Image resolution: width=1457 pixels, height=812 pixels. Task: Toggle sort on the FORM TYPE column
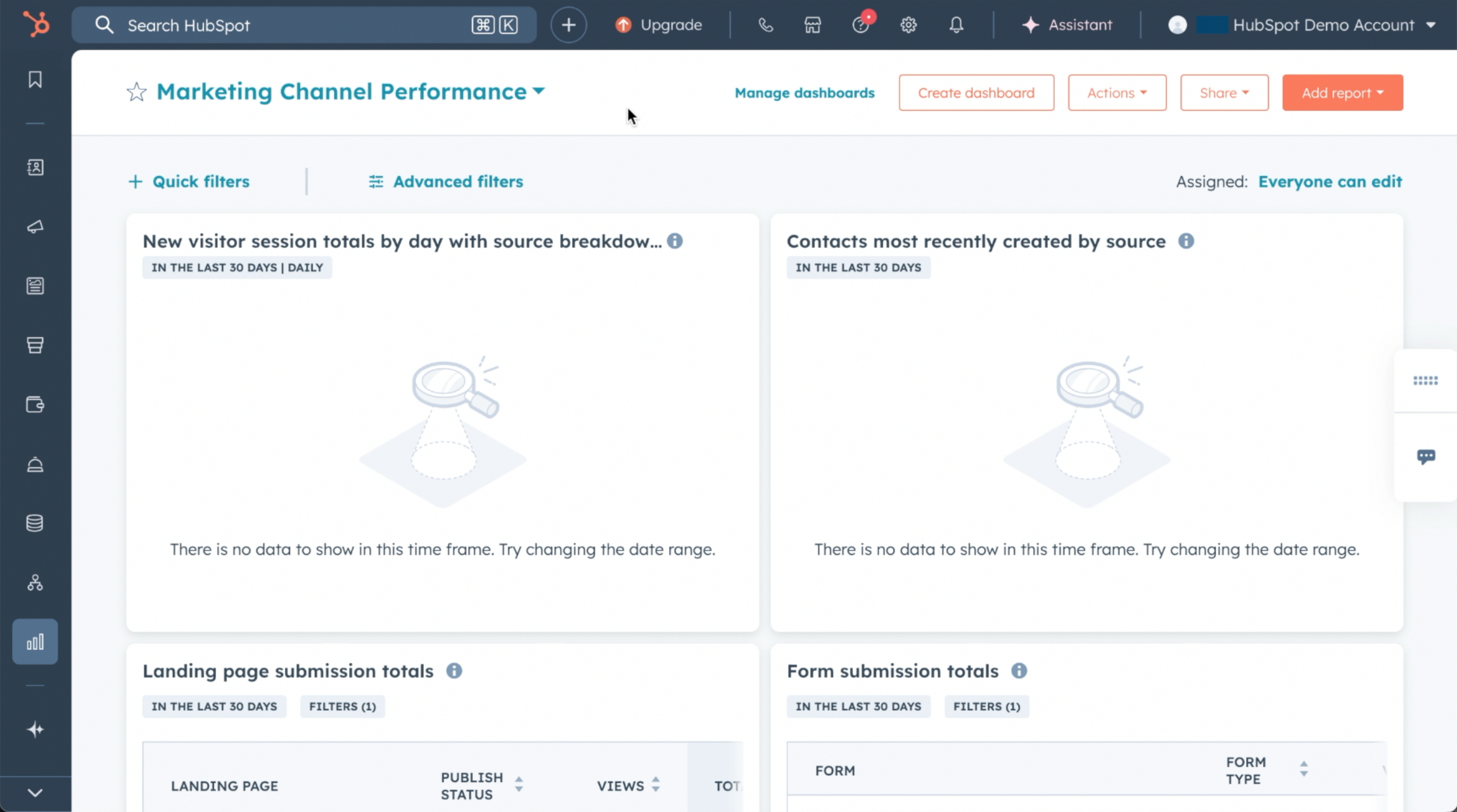point(1303,770)
